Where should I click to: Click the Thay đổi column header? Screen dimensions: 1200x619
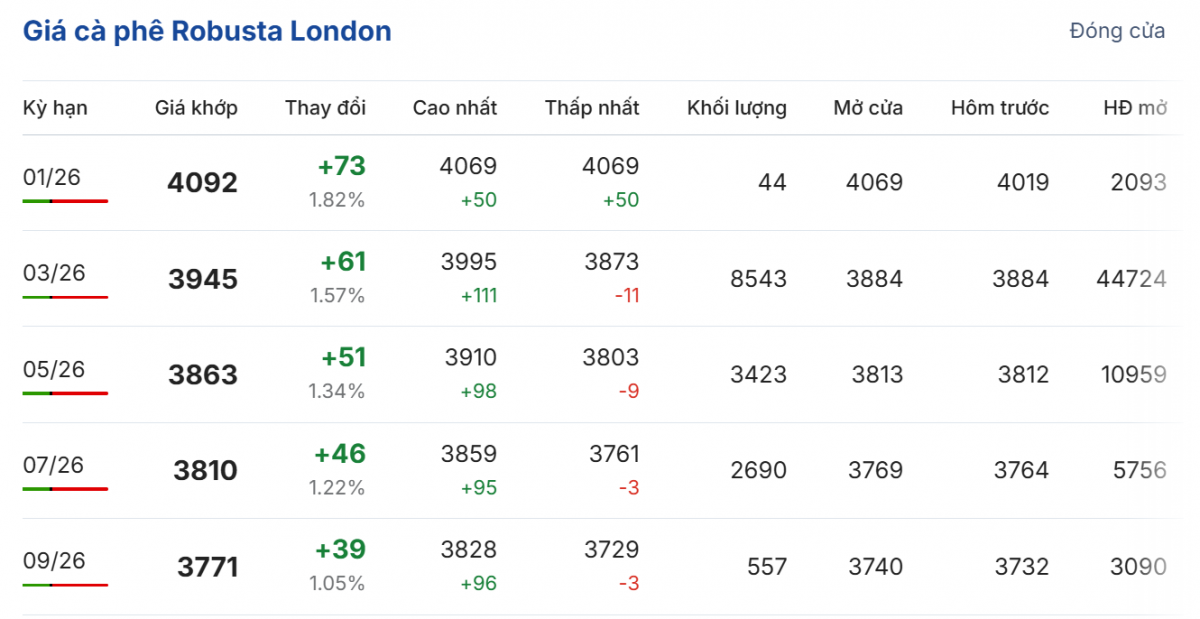[x=325, y=108]
